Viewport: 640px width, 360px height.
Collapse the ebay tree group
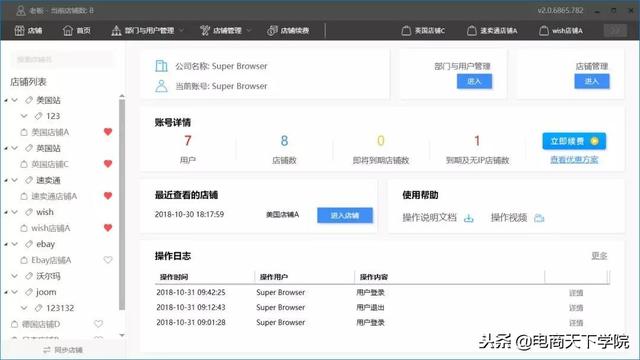(x=15, y=244)
